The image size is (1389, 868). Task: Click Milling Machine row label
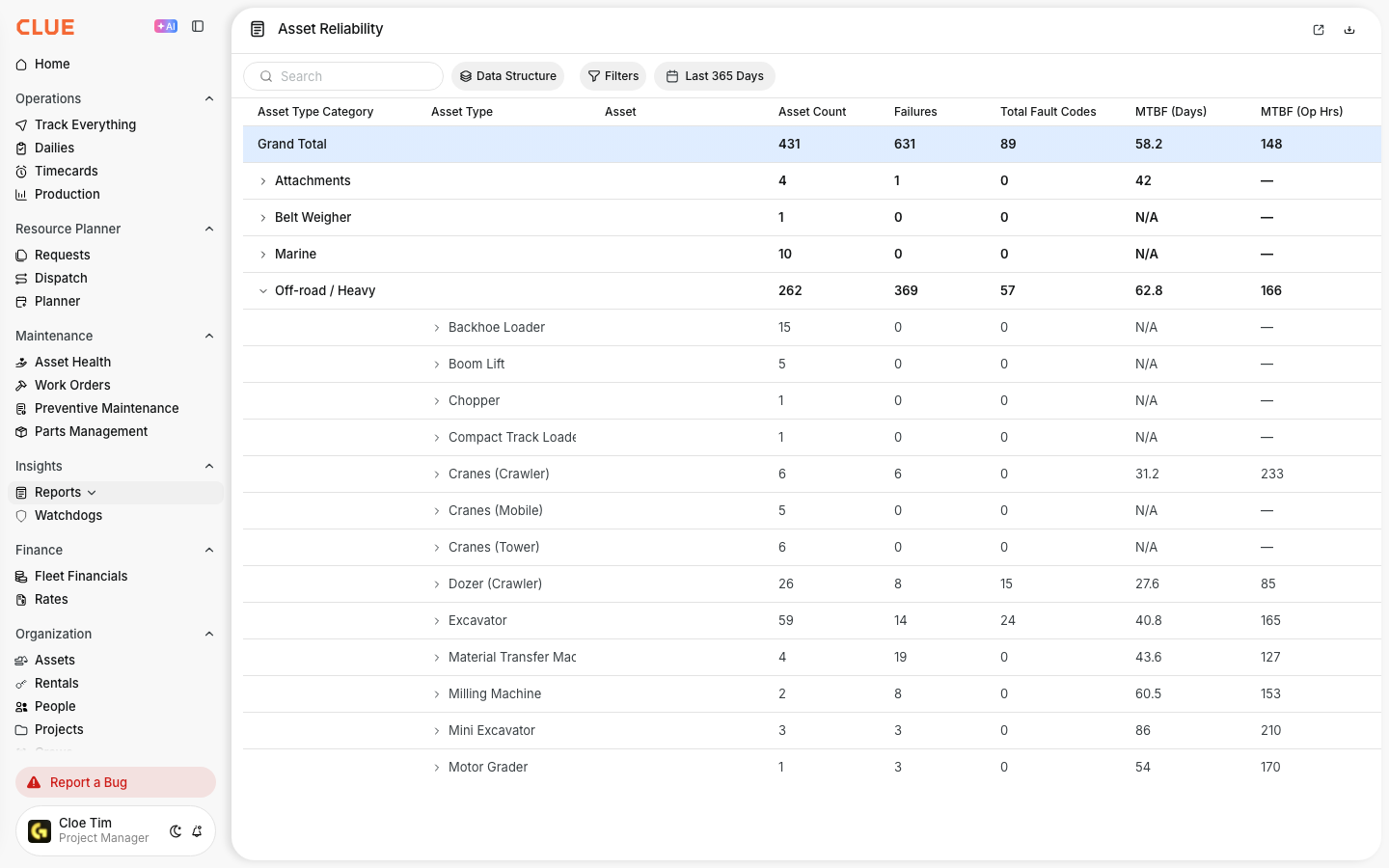[x=495, y=693]
